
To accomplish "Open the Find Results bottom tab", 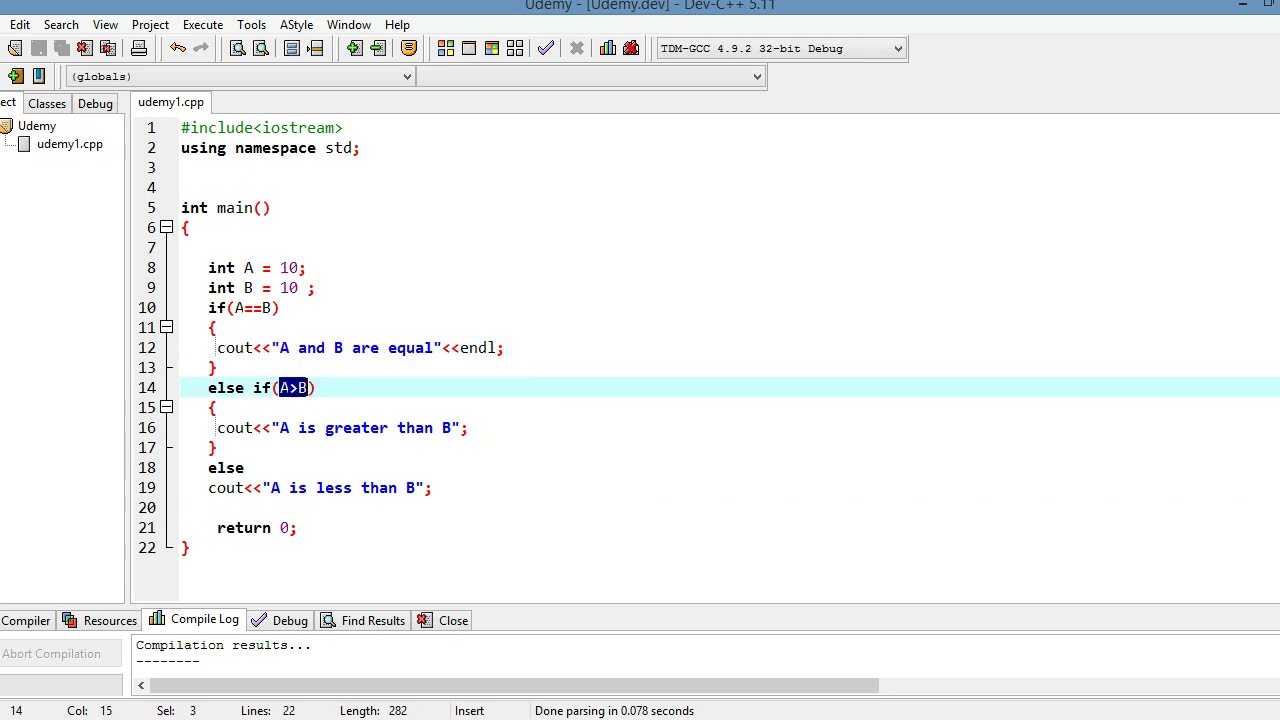I will 362,621.
